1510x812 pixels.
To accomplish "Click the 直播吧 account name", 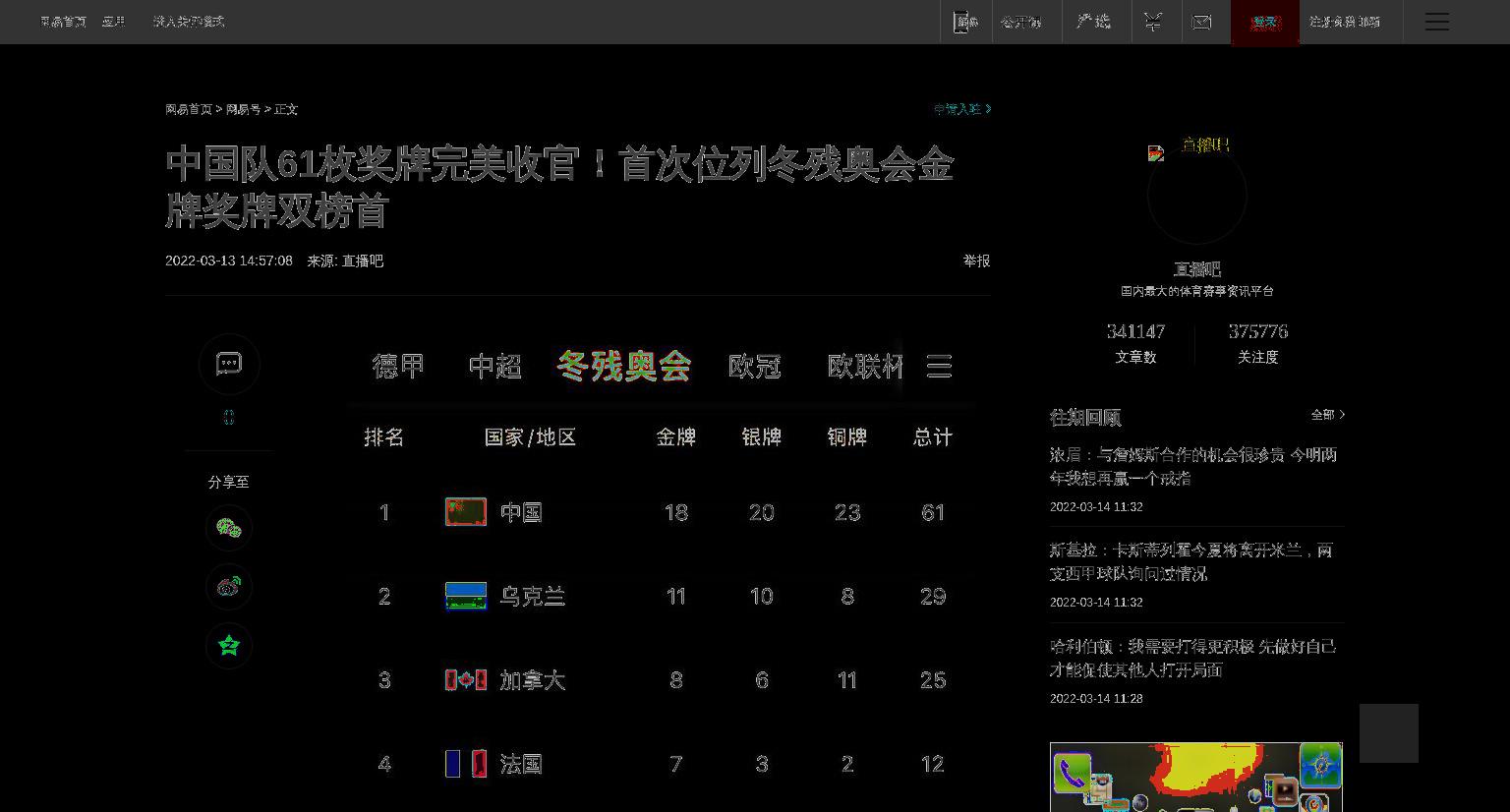I will coord(1196,268).
